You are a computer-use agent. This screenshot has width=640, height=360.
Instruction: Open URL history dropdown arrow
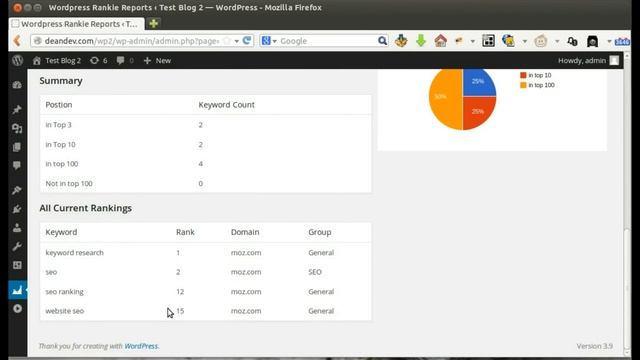tap(236, 41)
